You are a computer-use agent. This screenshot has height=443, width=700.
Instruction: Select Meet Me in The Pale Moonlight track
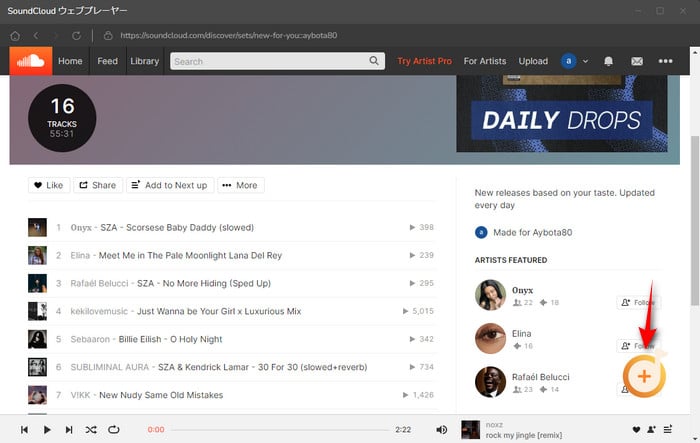coord(190,255)
